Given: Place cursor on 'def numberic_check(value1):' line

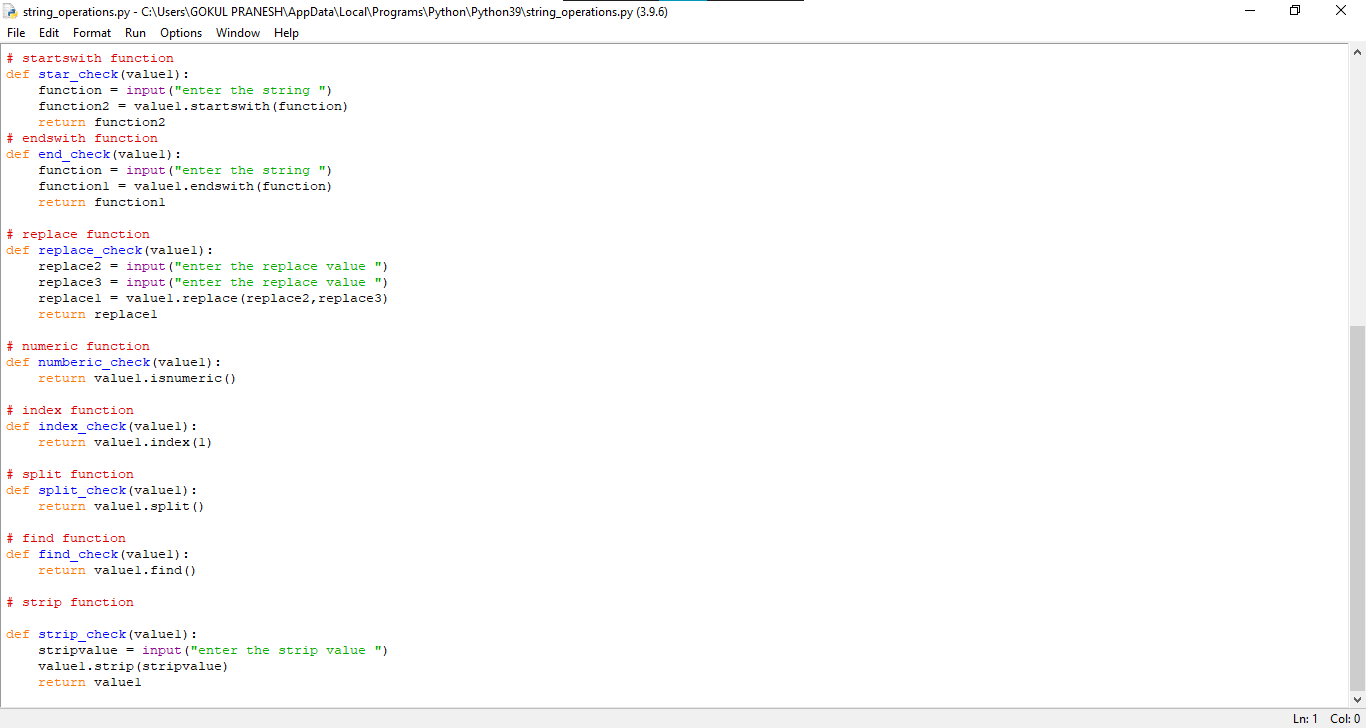Looking at the screenshot, I should click(114, 362).
